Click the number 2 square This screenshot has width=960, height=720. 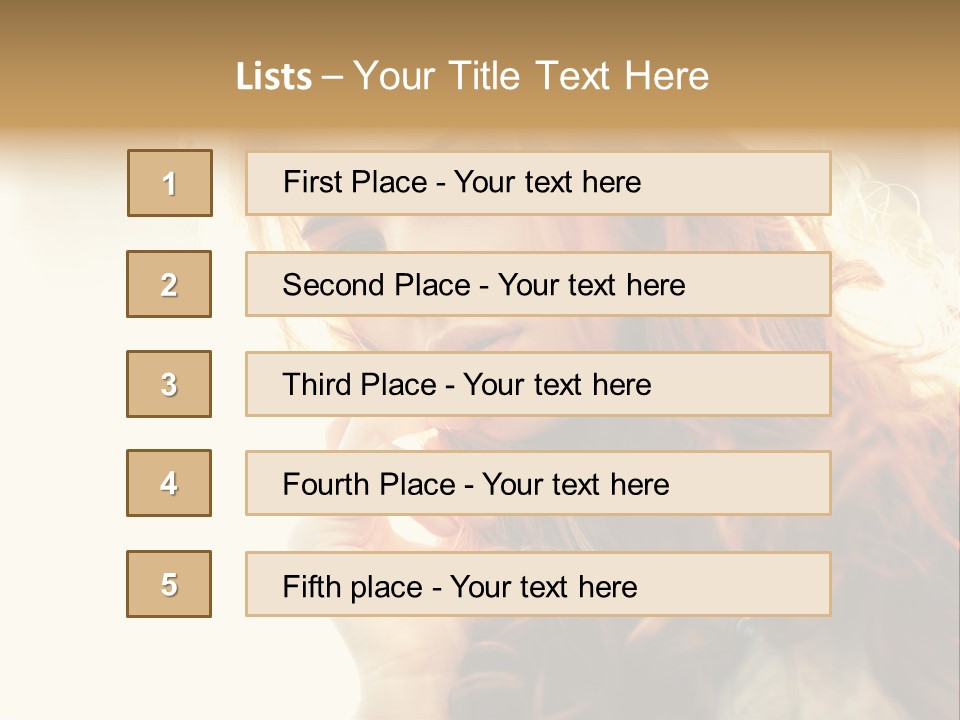(169, 284)
